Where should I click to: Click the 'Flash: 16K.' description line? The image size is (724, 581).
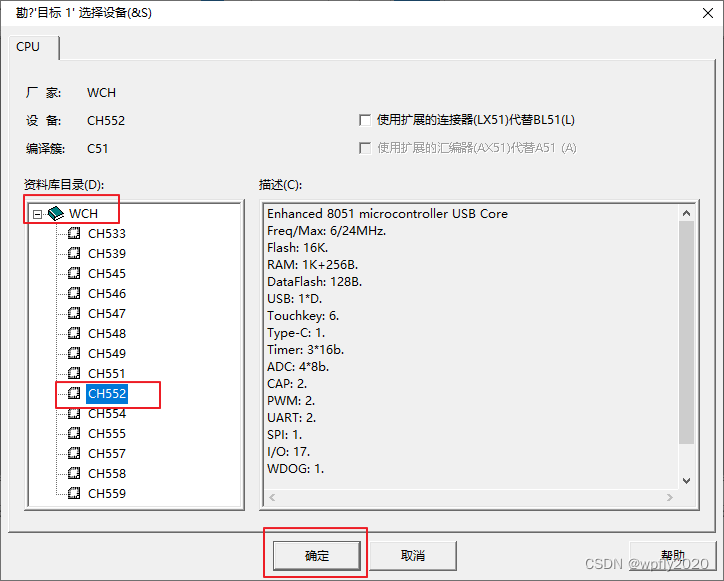297,248
